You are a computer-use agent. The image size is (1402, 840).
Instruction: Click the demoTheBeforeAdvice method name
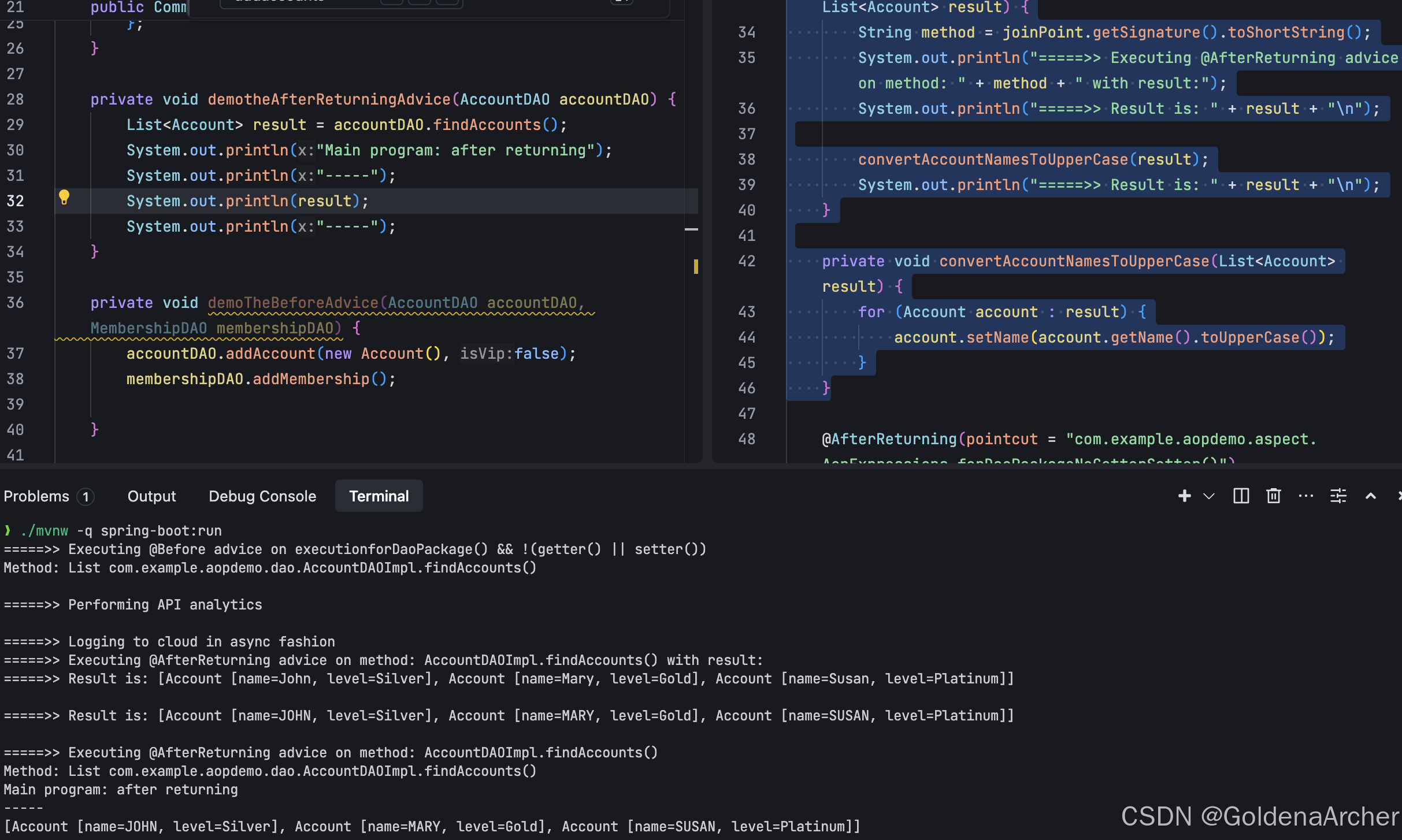point(292,303)
